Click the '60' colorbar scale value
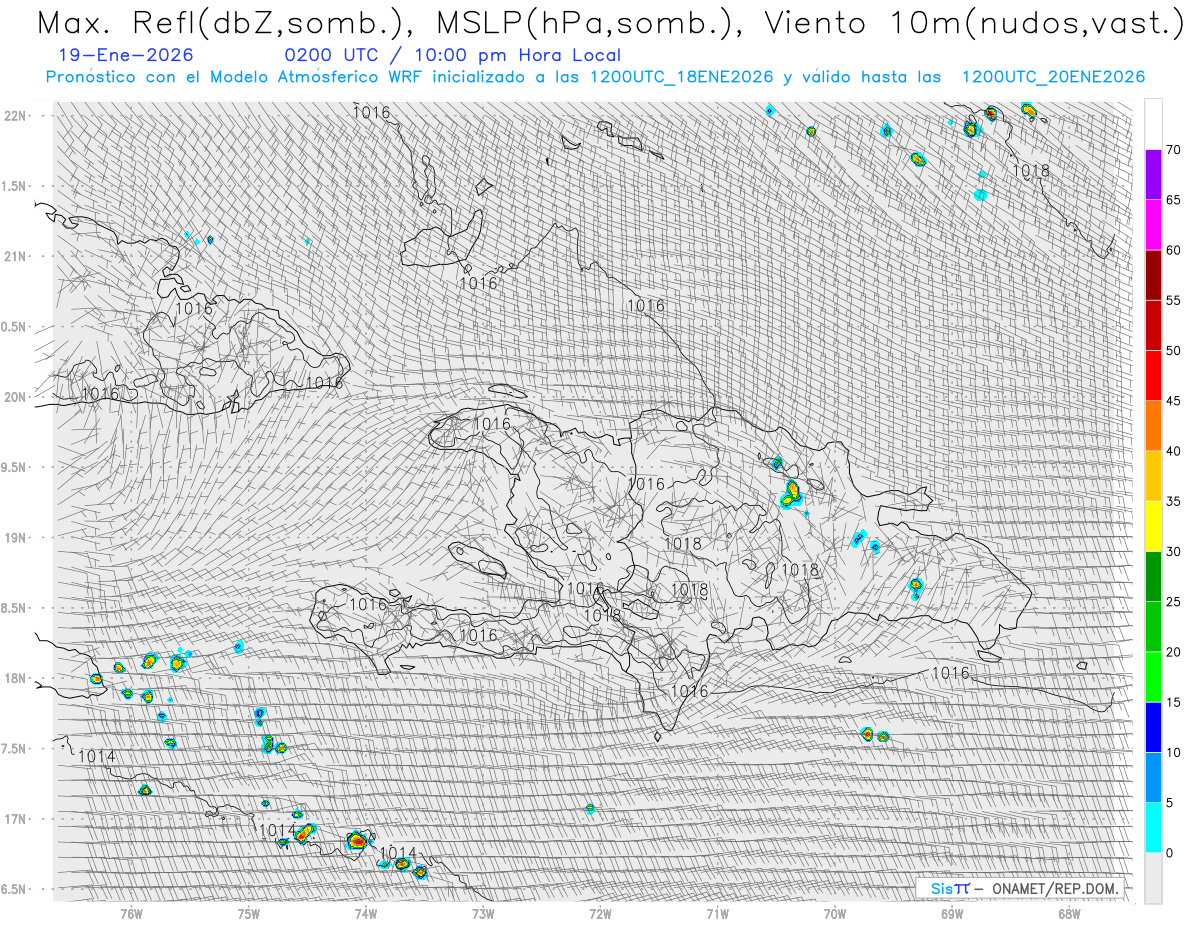The width and height of the screenshot is (1200, 927). point(1173,250)
